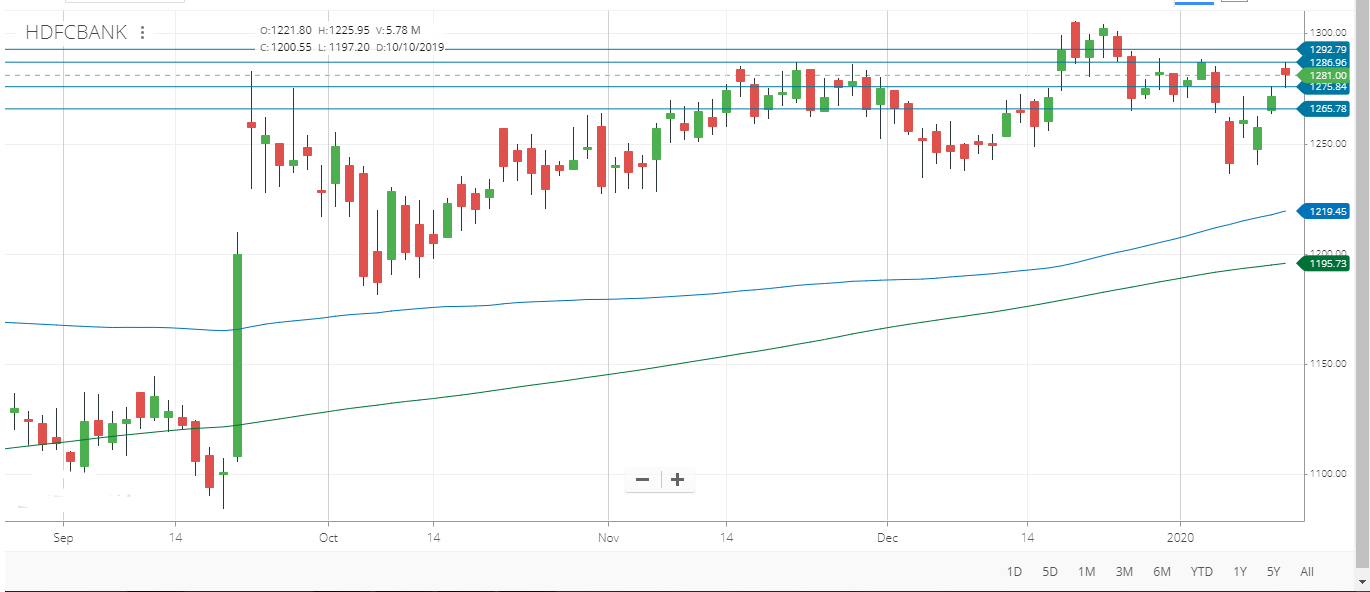Pick the 5Y time range
This screenshot has width=1370, height=592.
(x=1273, y=572)
